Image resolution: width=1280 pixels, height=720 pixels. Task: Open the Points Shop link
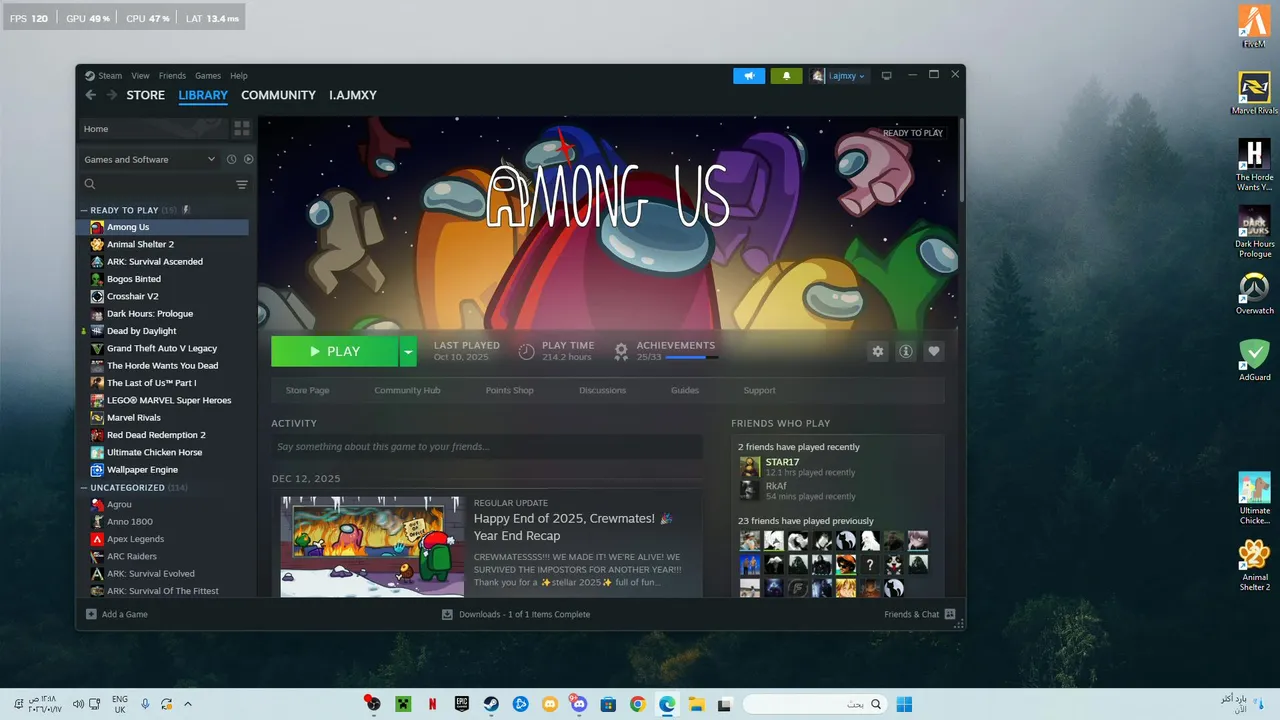pyautogui.click(x=509, y=390)
